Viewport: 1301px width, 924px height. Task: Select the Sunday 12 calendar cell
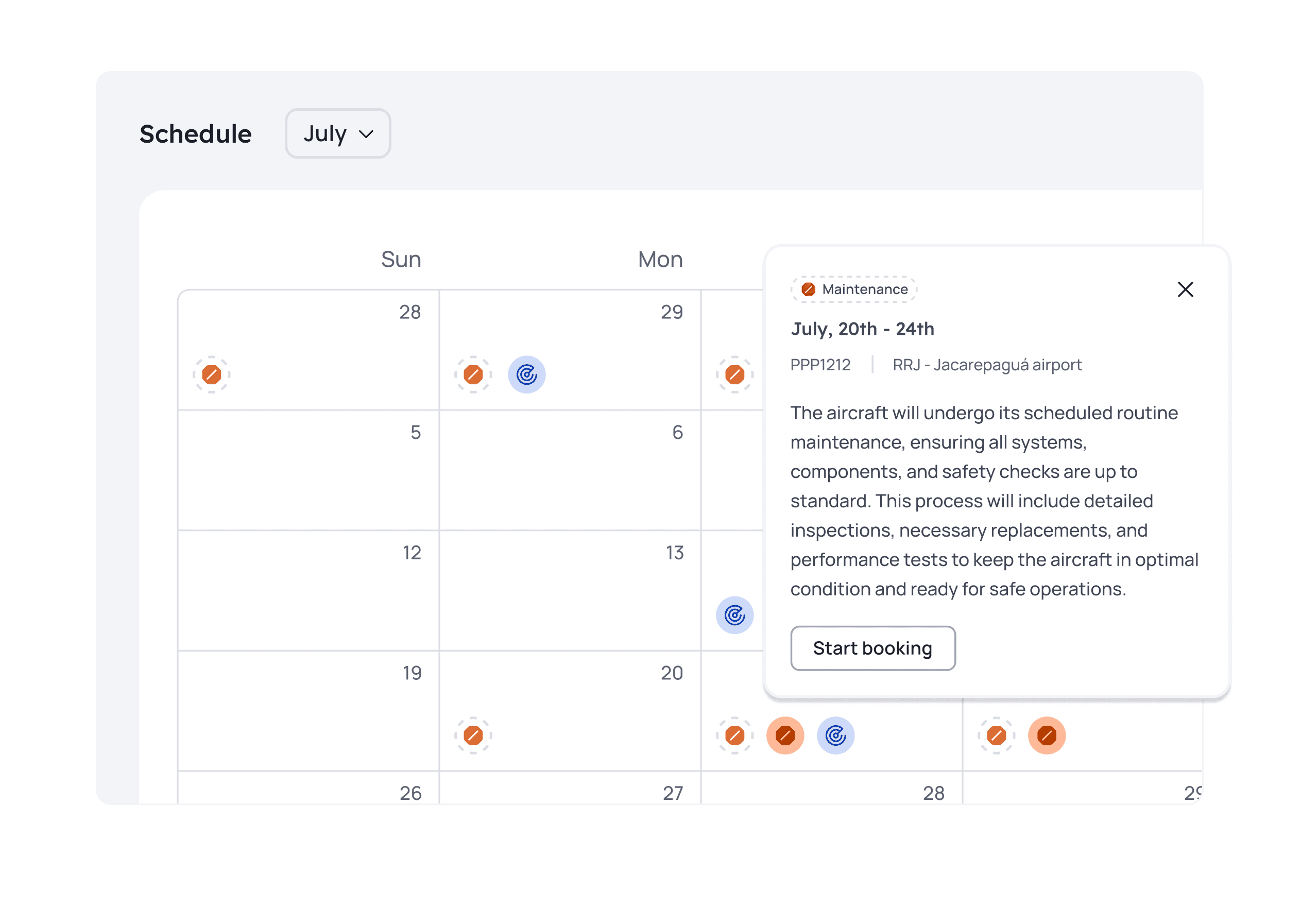[x=309, y=591]
